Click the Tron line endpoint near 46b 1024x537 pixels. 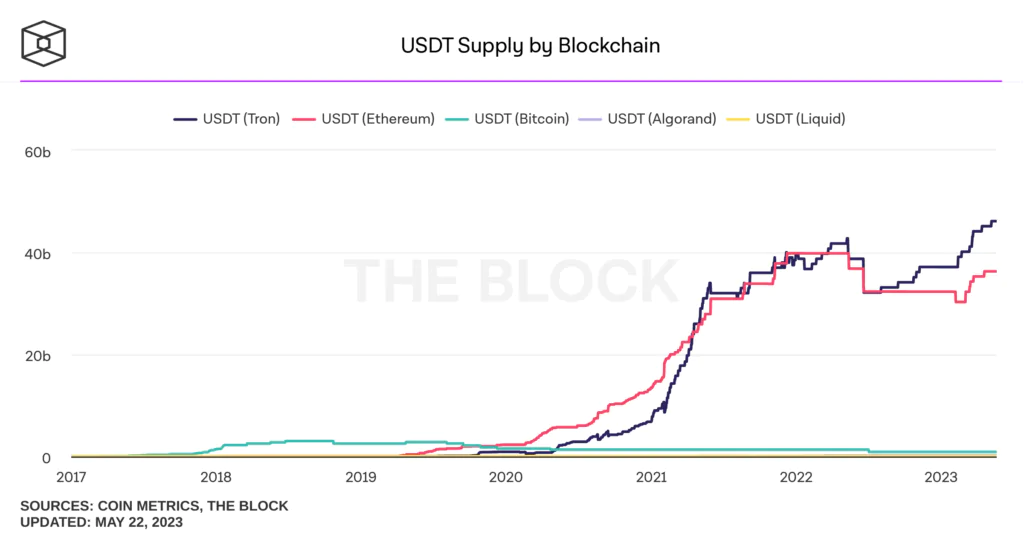(995, 221)
